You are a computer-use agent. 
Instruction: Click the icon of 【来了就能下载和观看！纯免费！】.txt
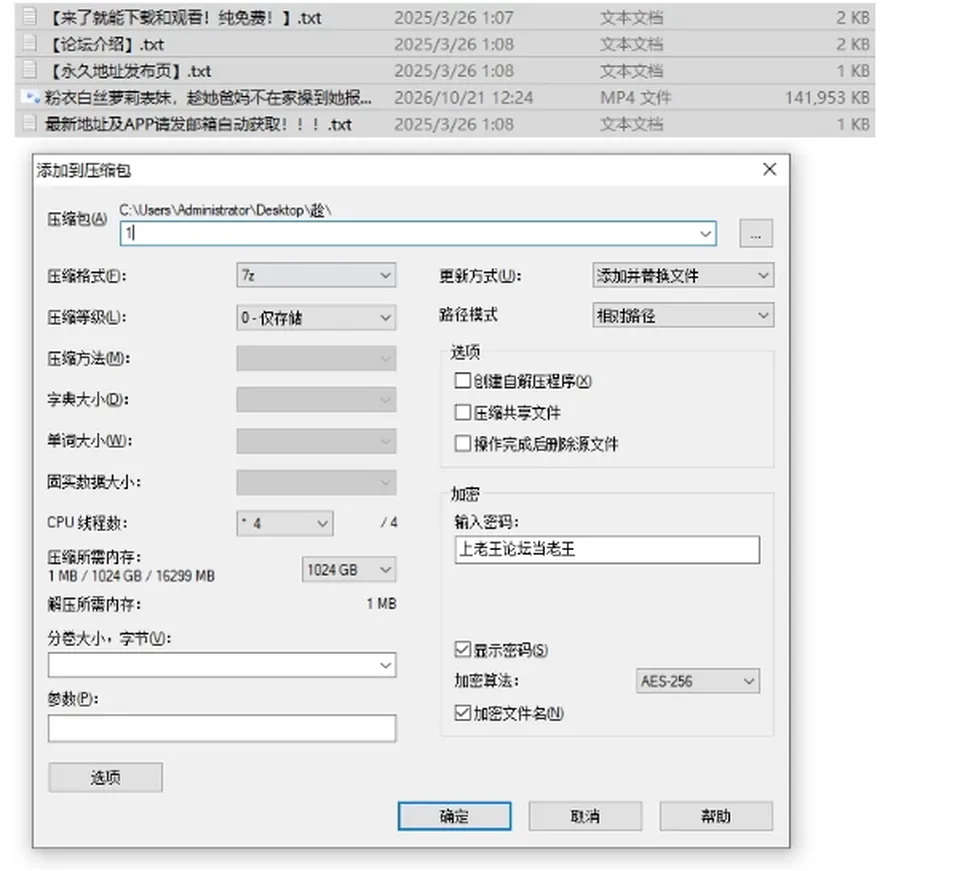pyautogui.click(x=29, y=17)
